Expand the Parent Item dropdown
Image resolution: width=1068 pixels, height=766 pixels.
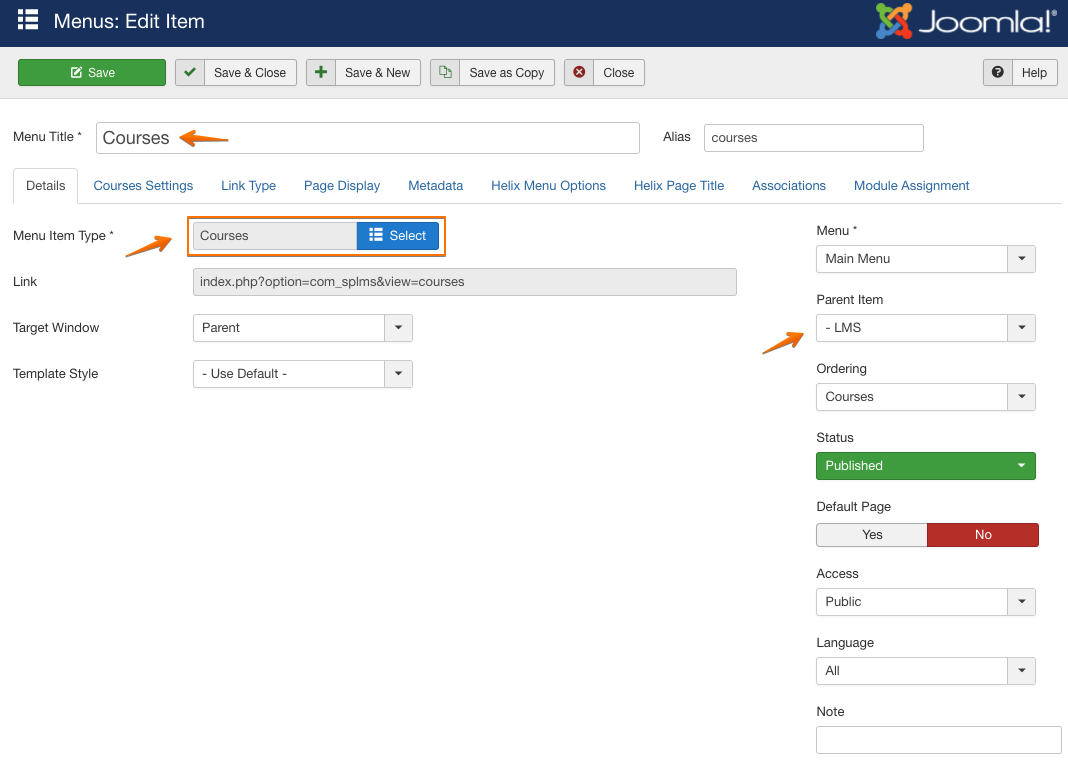[926, 328]
